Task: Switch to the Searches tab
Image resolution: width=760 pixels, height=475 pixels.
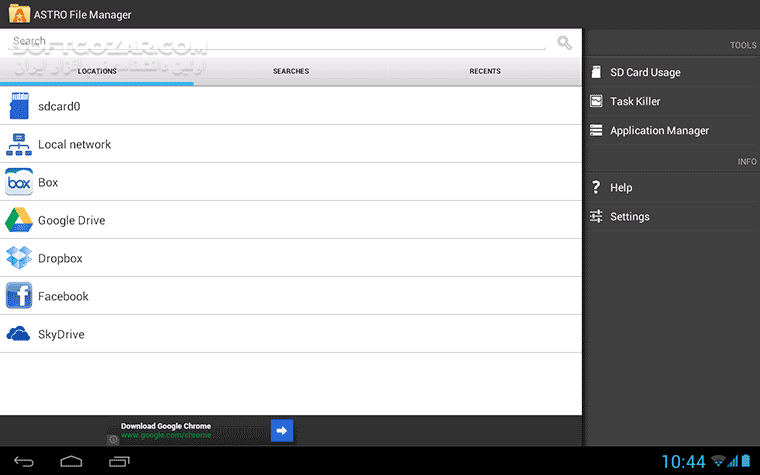Action: (291, 71)
